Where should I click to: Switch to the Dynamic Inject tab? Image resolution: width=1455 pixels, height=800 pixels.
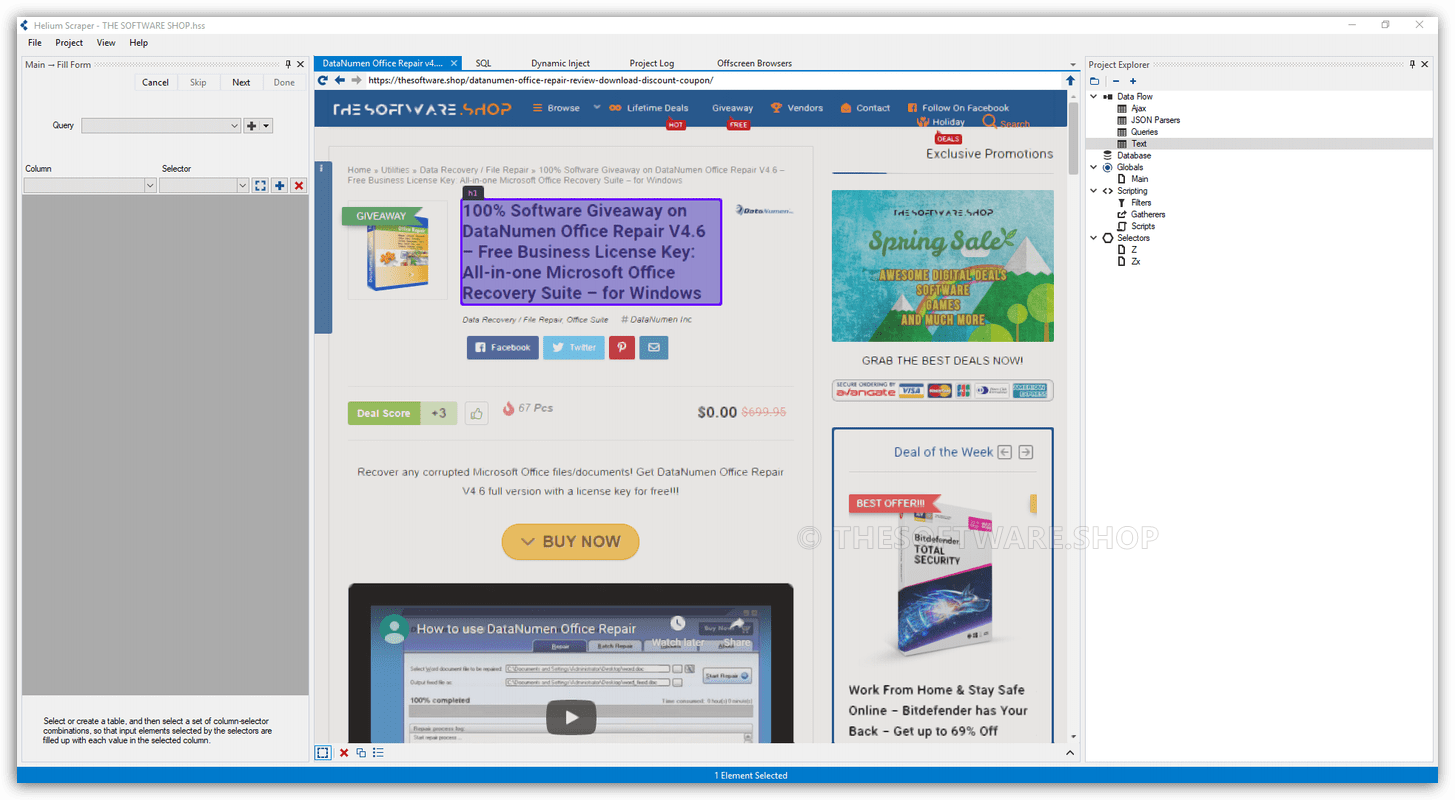point(561,63)
